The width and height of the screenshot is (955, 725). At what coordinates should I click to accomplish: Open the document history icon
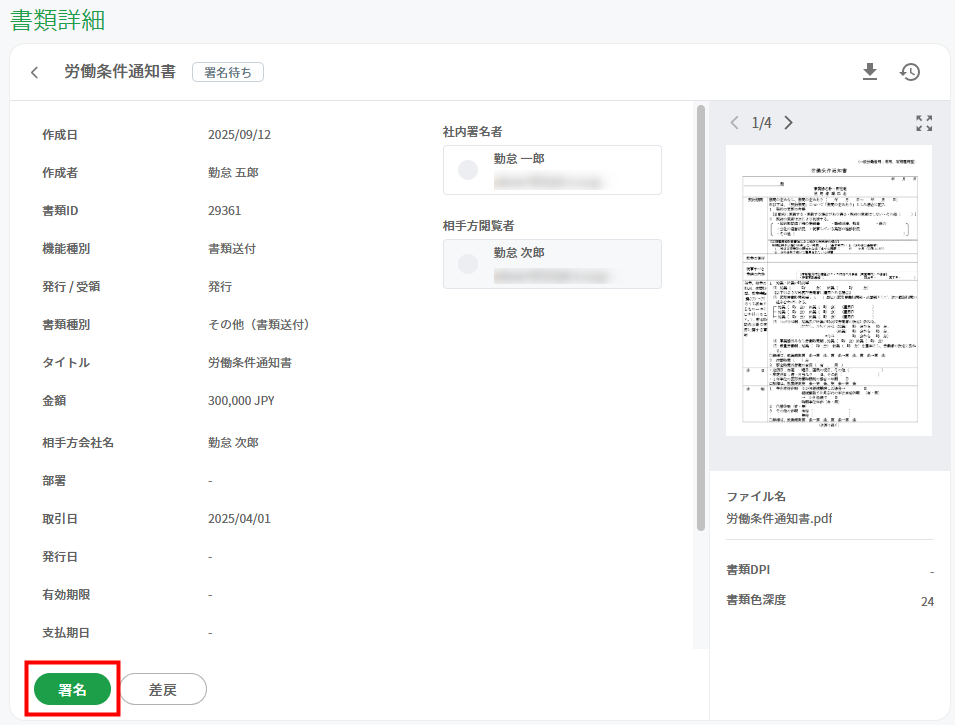click(x=910, y=71)
